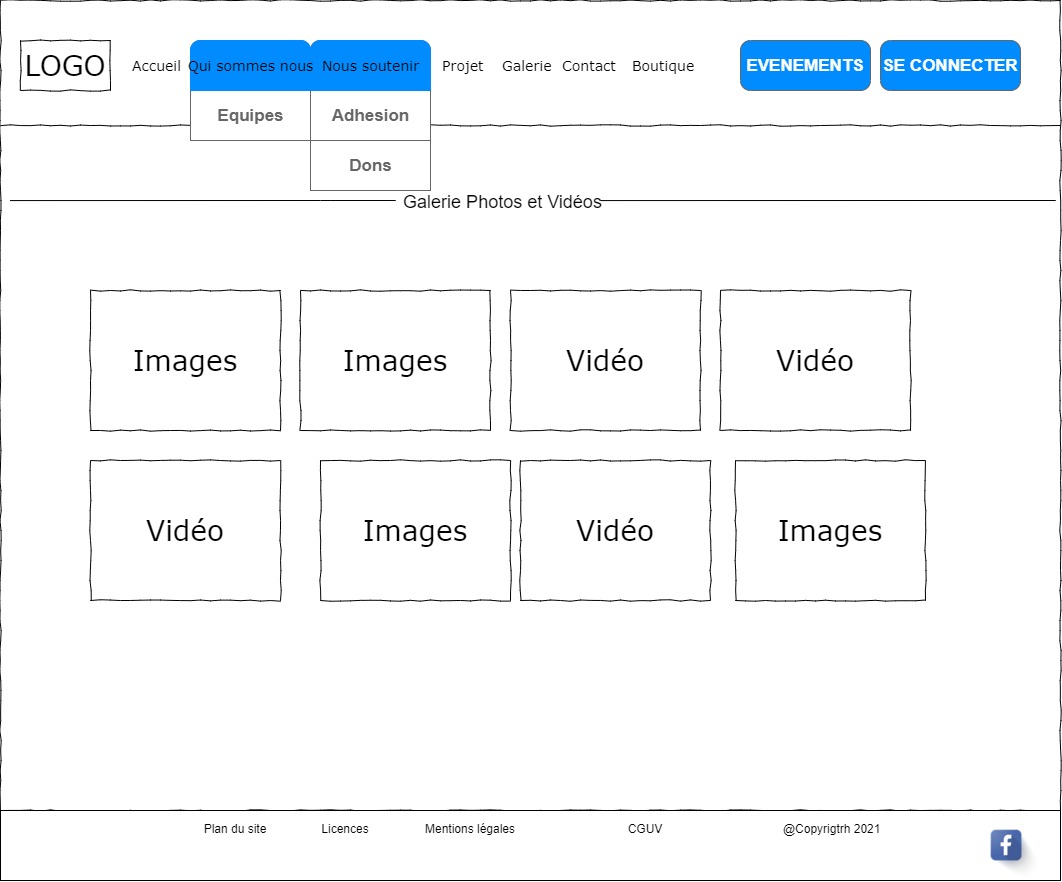1062x882 pixels.
Task: Expand the Nous soutenir menu
Action: tap(370, 66)
